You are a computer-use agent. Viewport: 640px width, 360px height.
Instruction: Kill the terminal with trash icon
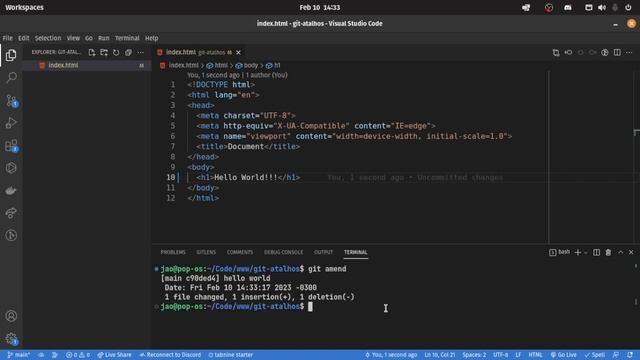(x=608, y=253)
